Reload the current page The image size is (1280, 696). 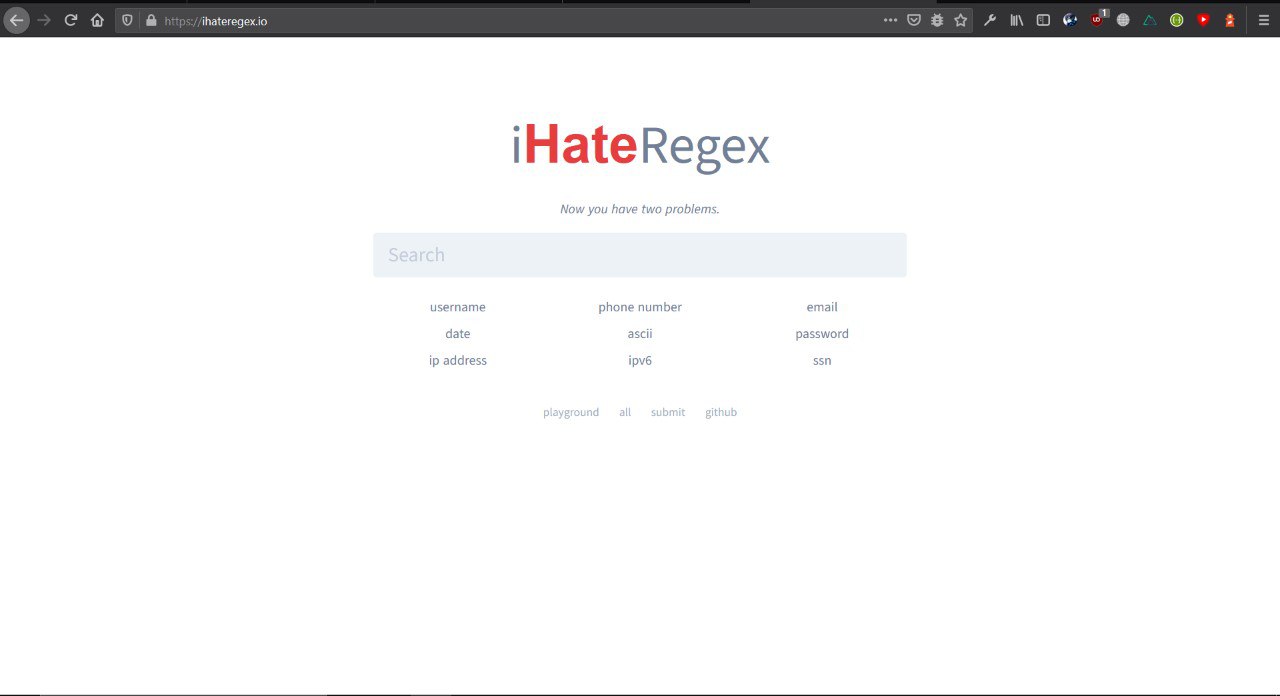[x=71, y=20]
